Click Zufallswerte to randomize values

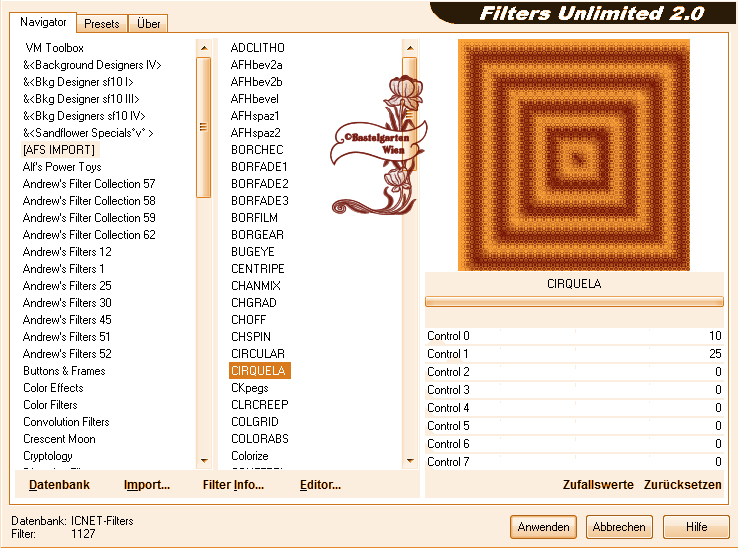point(598,485)
